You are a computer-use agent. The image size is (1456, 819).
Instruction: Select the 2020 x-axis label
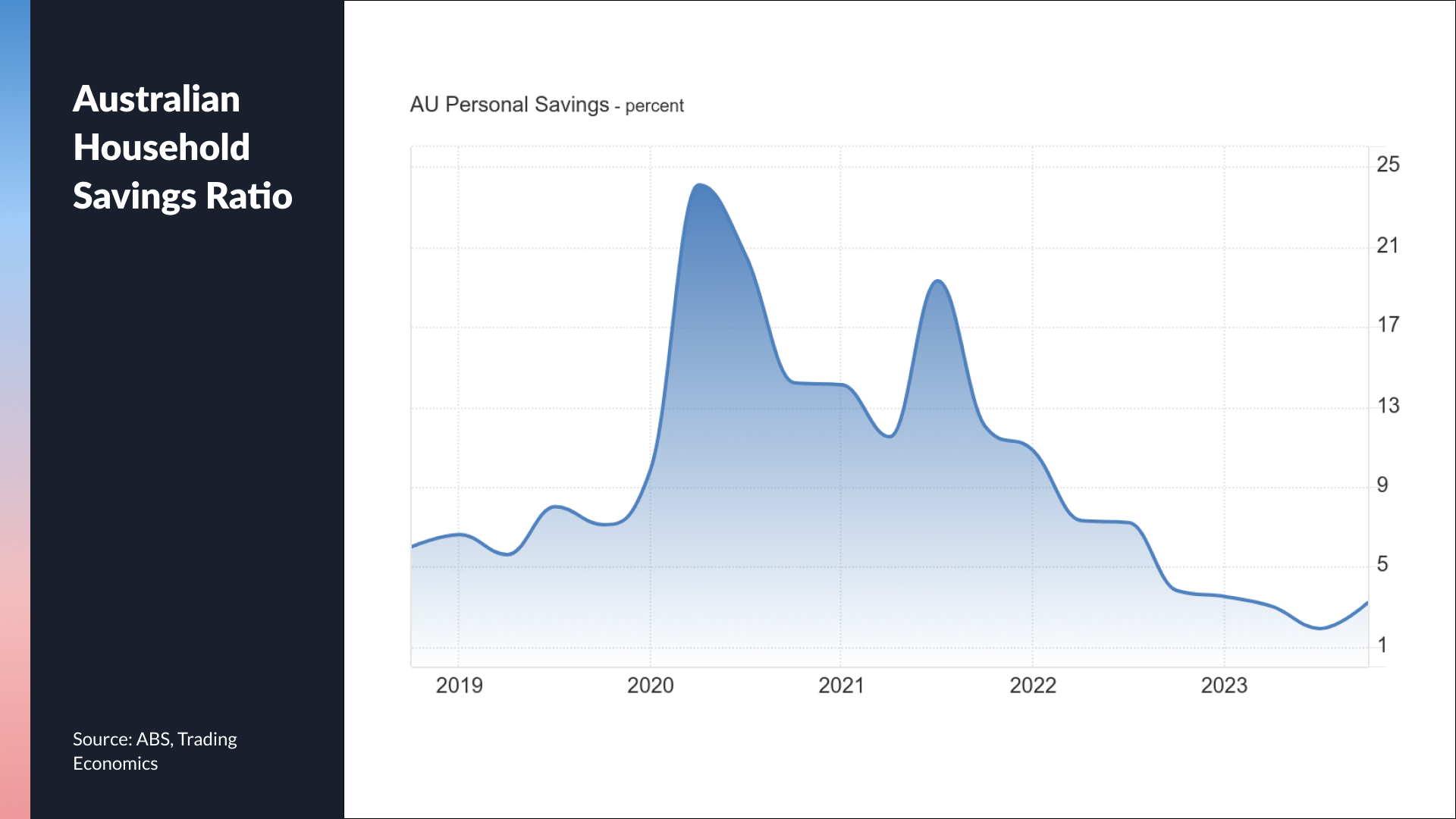click(650, 686)
